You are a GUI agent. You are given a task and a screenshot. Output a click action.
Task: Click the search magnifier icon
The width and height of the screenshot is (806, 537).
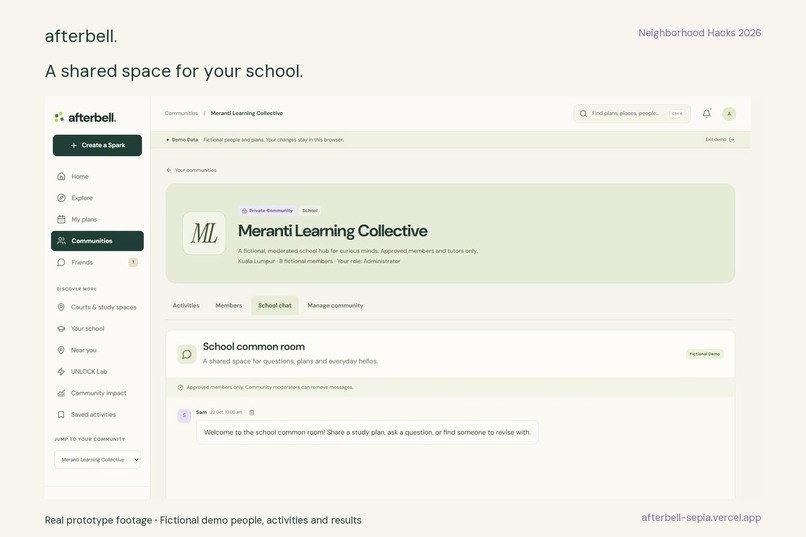[x=583, y=114]
